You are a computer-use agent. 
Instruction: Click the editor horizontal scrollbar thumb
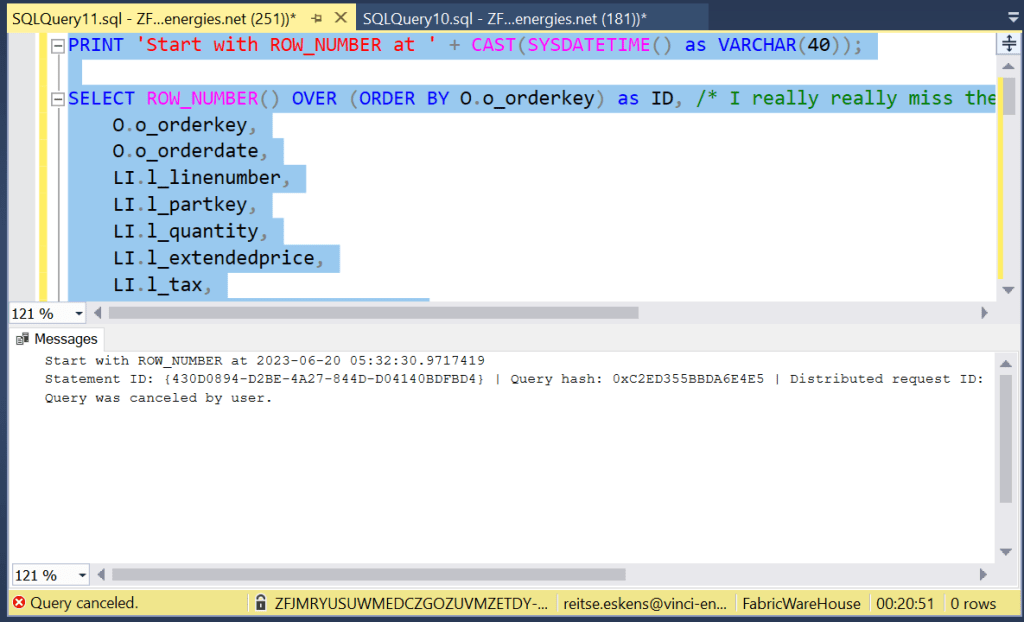pos(375,313)
